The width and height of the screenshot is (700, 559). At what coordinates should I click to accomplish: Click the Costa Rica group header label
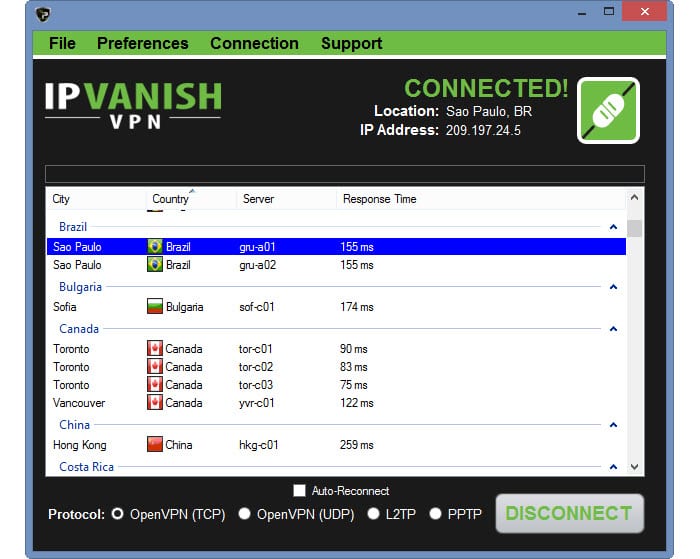pyautogui.click(x=86, y=467)
